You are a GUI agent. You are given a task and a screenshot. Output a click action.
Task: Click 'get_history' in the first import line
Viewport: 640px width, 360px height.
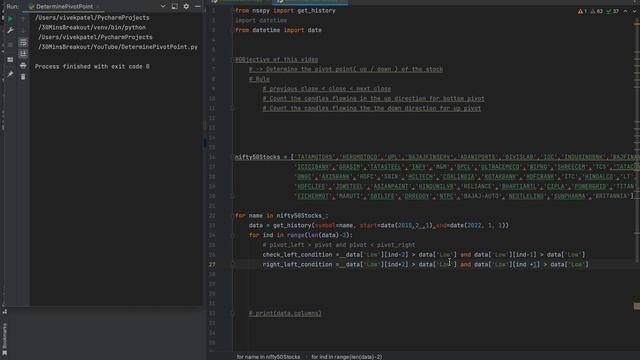tap(316, 11)
